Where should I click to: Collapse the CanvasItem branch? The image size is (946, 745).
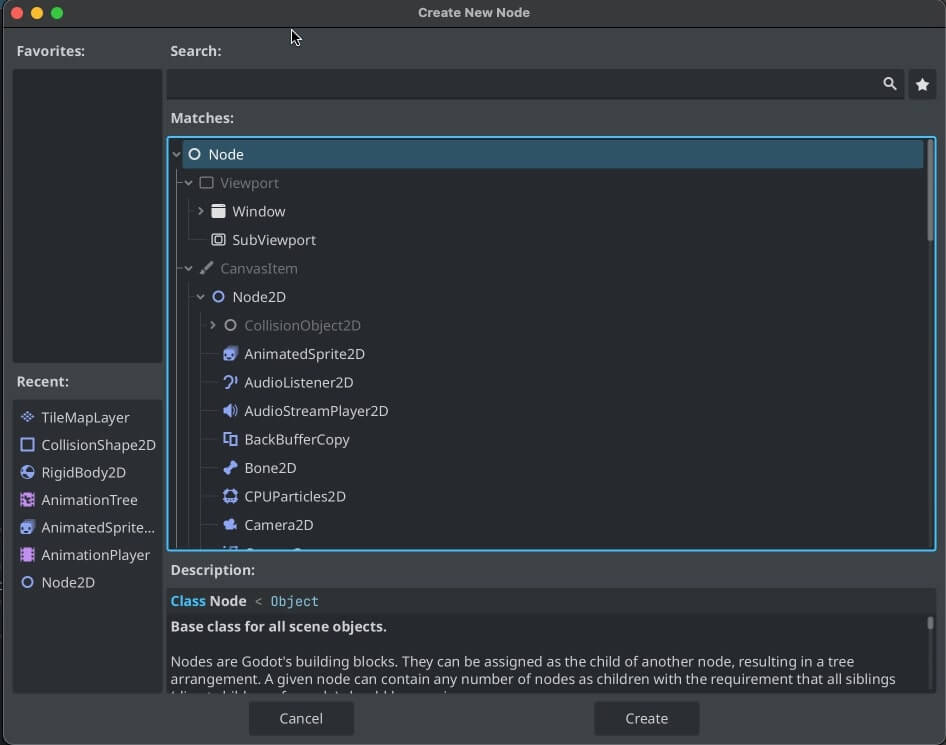point(188,268)
